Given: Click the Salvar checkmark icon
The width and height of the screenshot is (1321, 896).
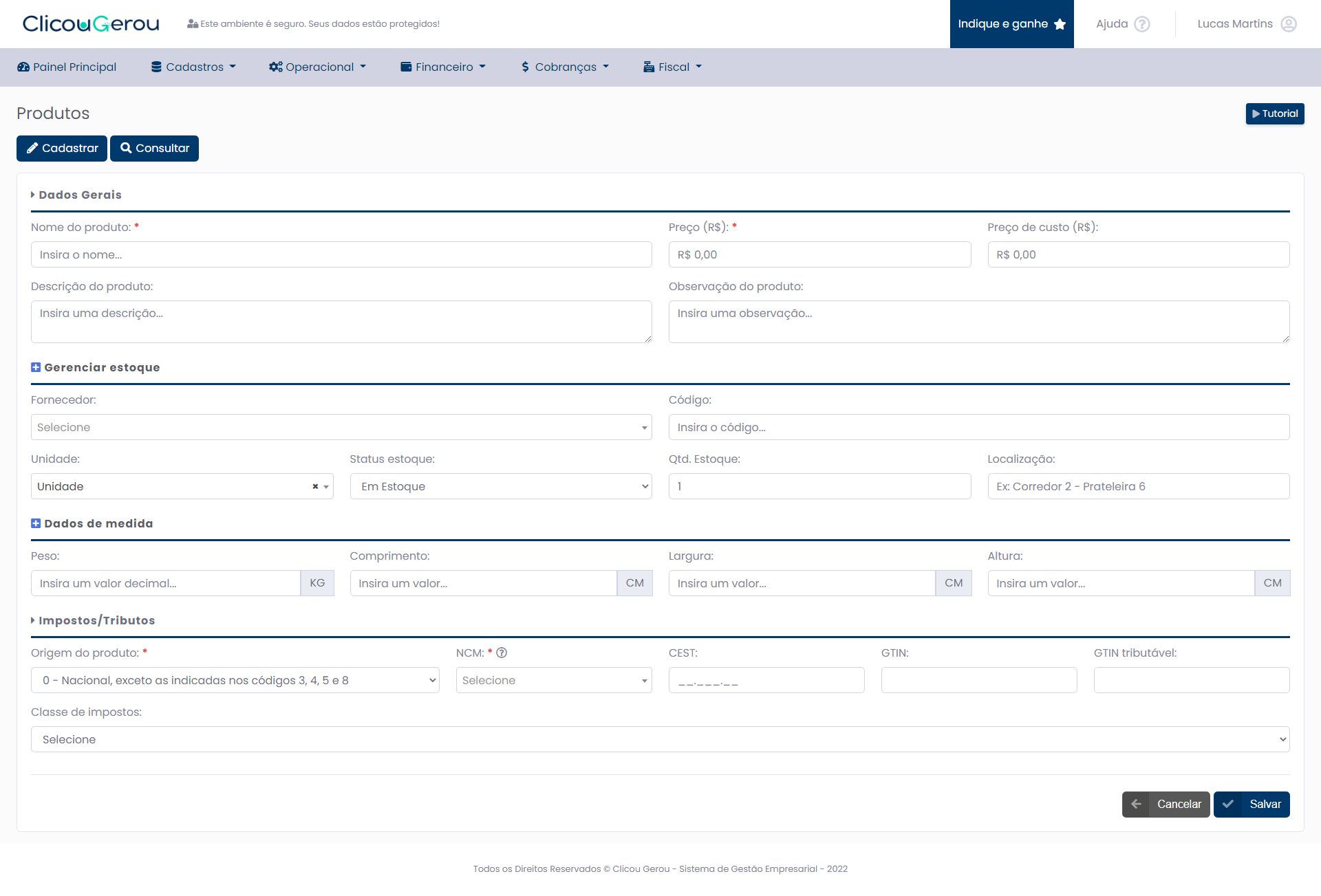Looking at the screenshot, I should click(x=1227, y=804).
